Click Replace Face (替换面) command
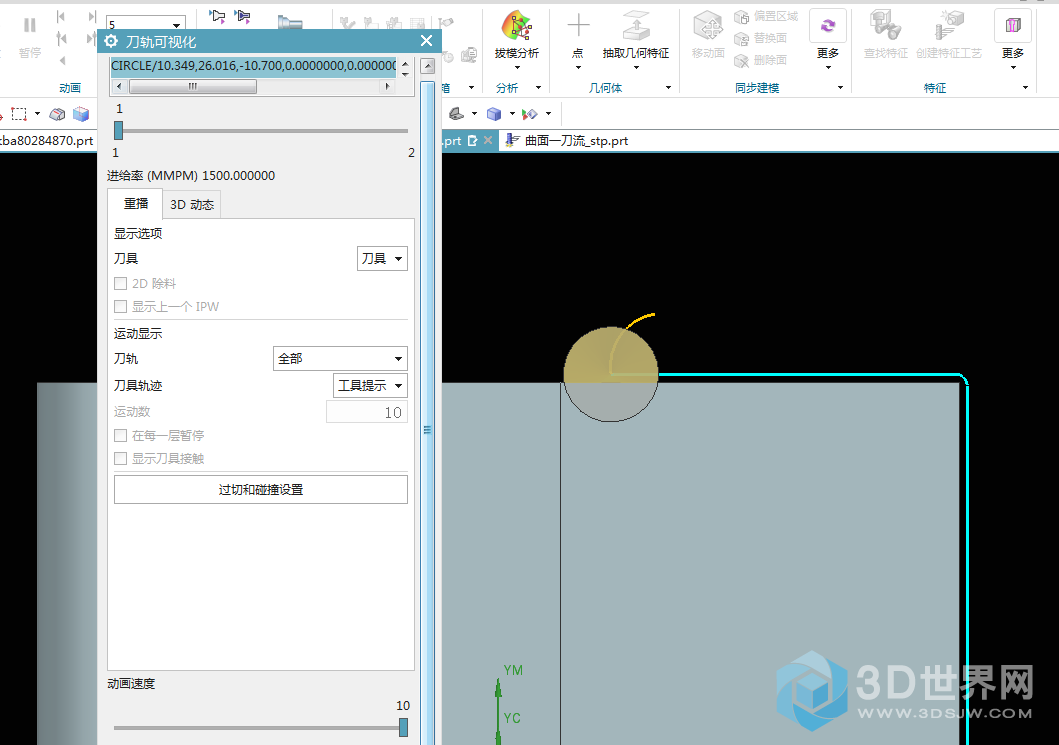This screenshot has width=1059, height=745. 760,38
